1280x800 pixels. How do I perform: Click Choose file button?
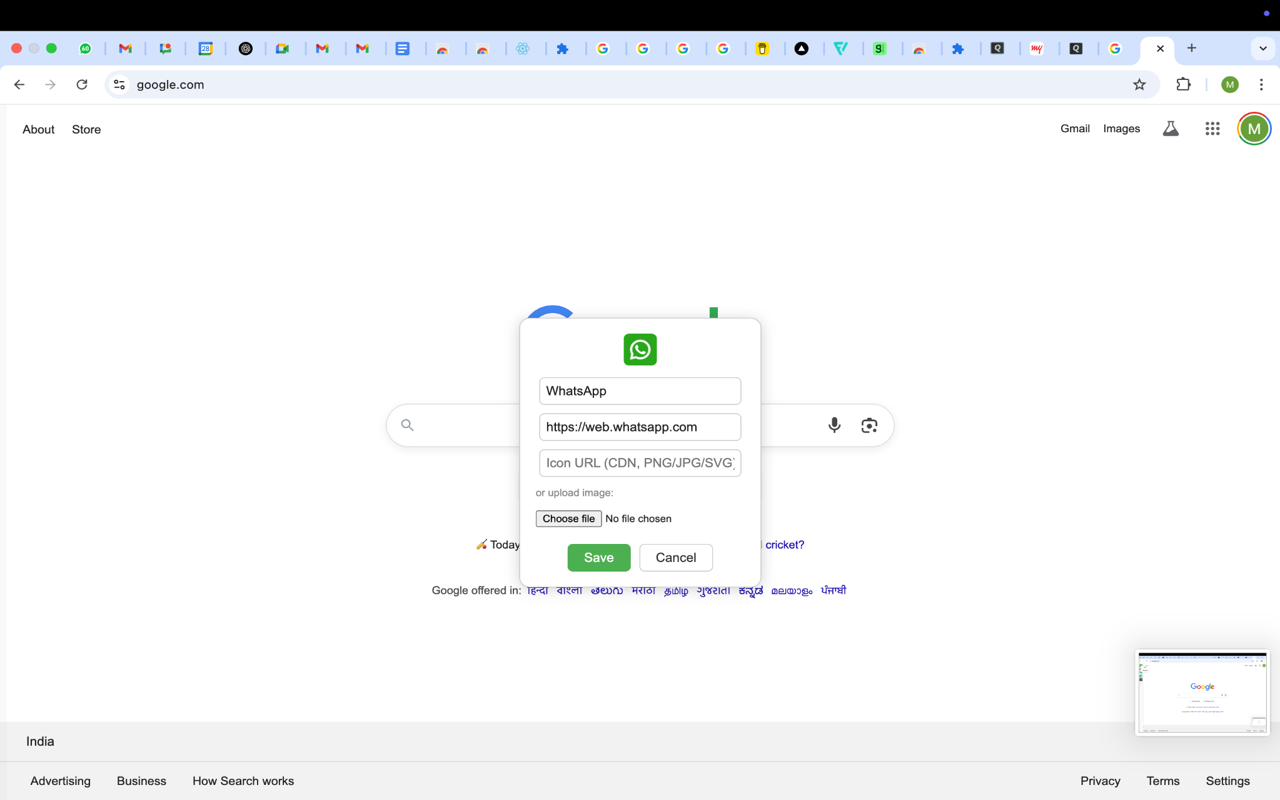point(568,519)
